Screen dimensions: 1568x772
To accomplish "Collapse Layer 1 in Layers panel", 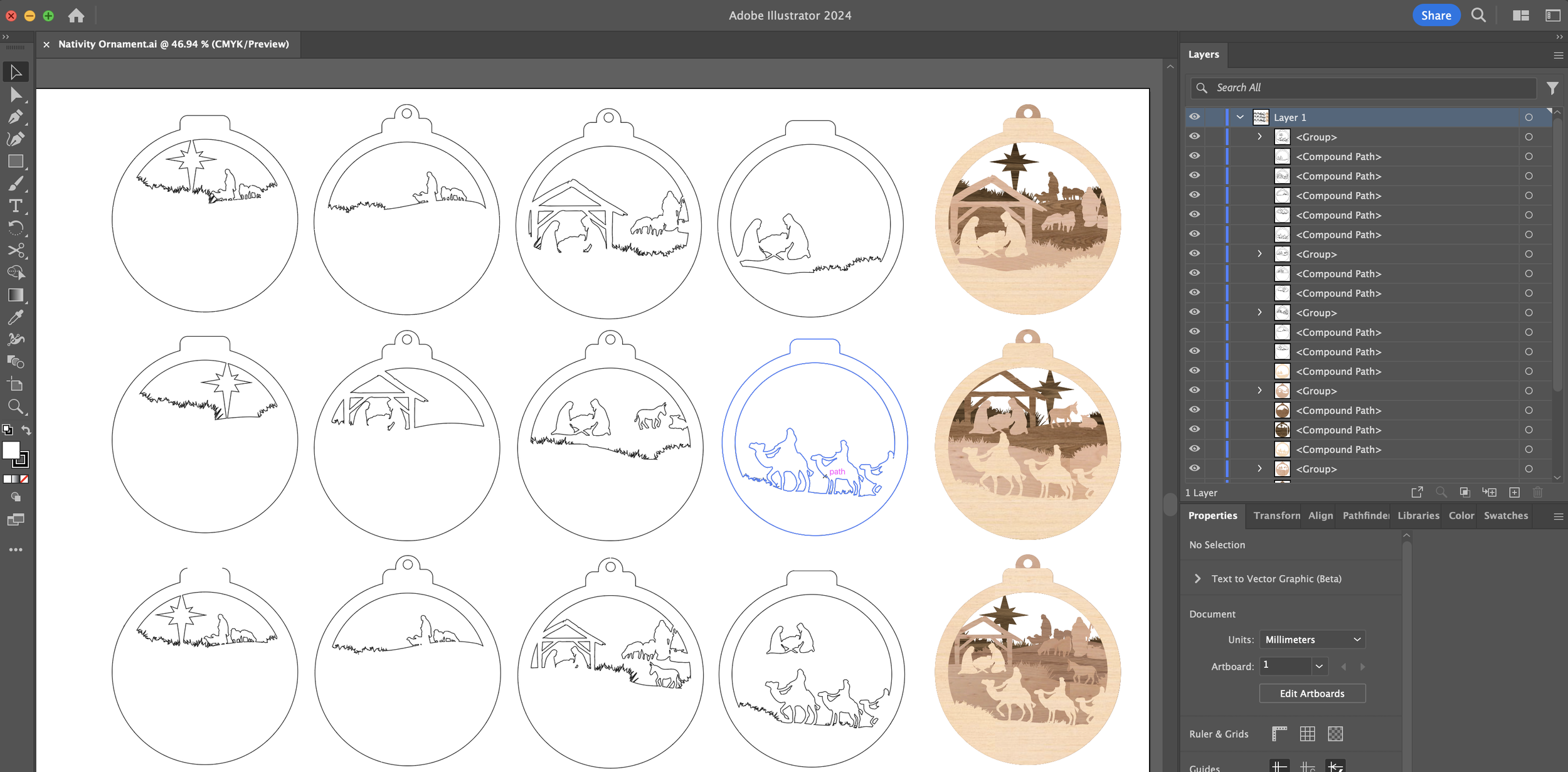I will pyautogui.click(x=1240, y=117).
